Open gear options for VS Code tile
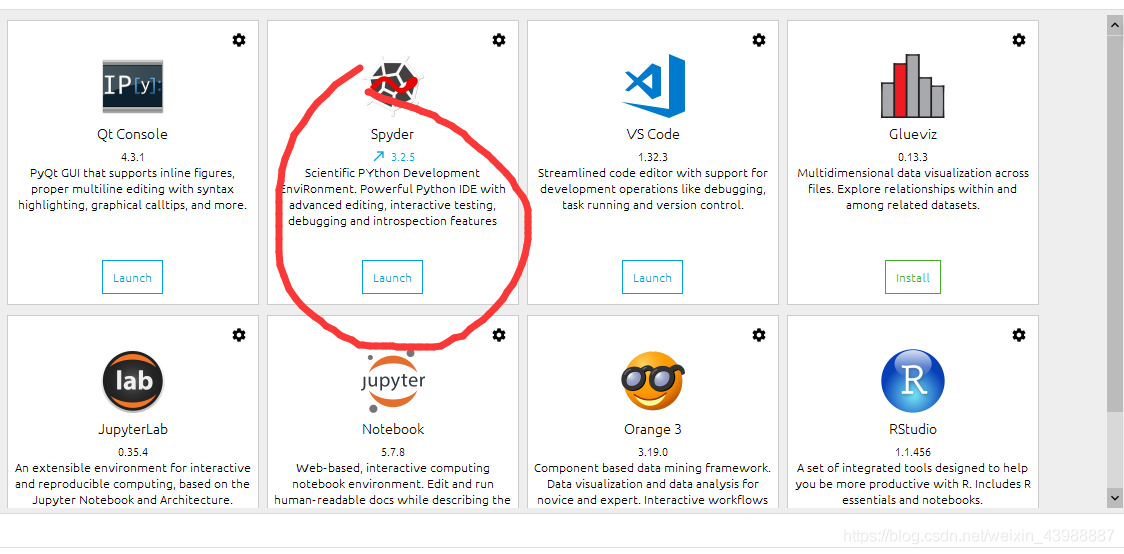This screenshot has width=1124, height=554. point(758,40)
